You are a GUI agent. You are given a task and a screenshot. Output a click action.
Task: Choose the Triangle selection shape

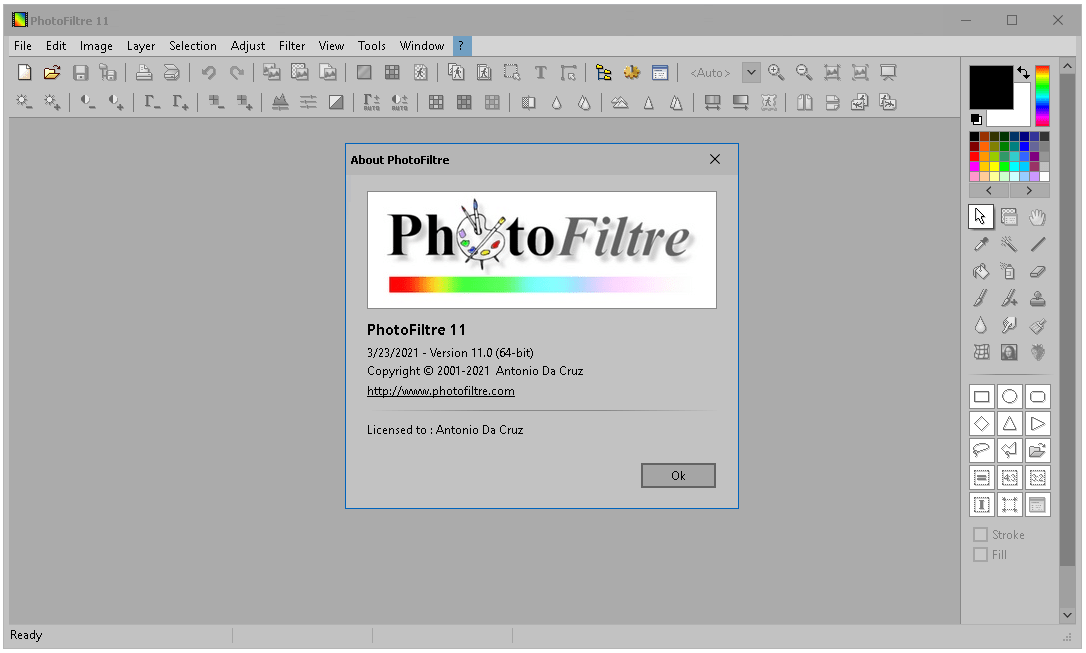1010,424
